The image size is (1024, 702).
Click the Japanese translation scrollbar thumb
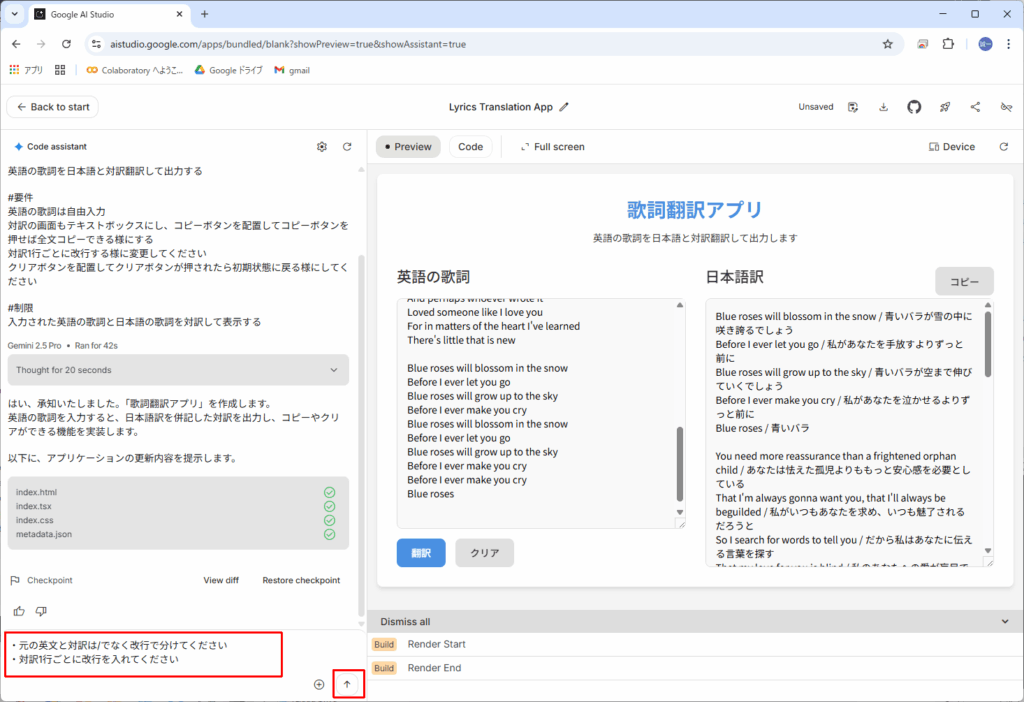(x=988, y=344)
